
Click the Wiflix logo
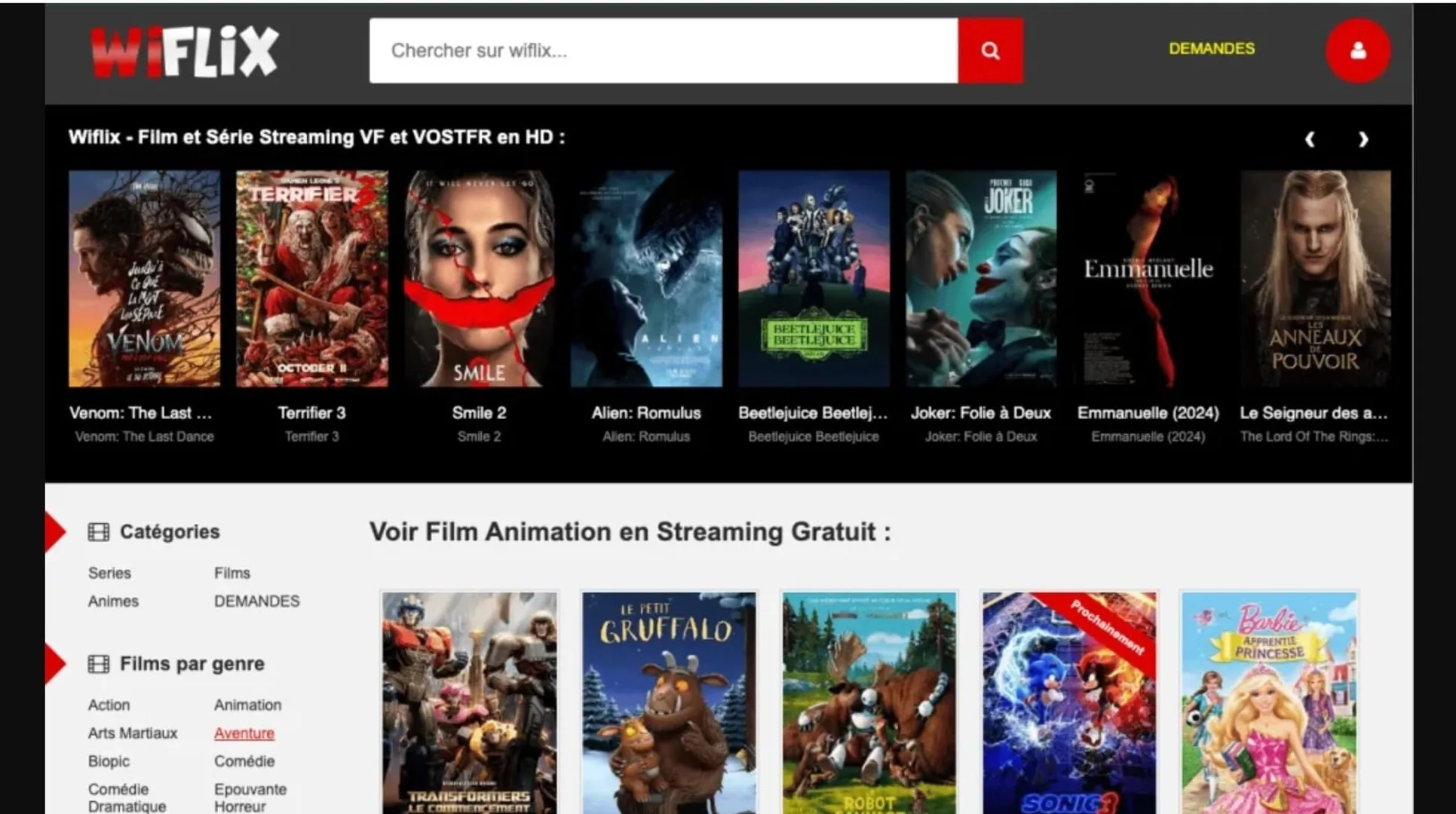click(x=185, y=51)
